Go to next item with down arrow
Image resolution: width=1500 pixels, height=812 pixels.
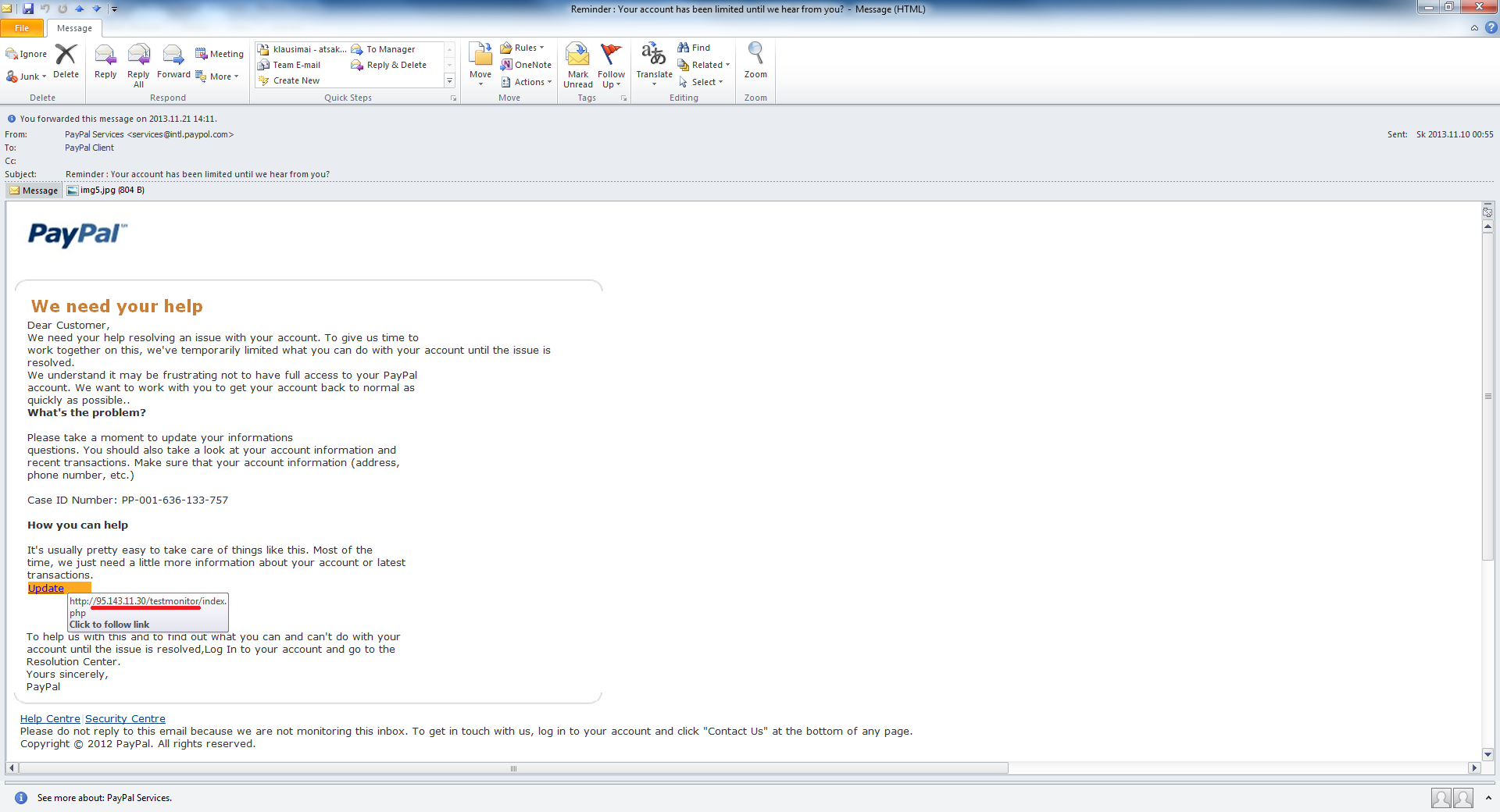click(x=97, y=9)
